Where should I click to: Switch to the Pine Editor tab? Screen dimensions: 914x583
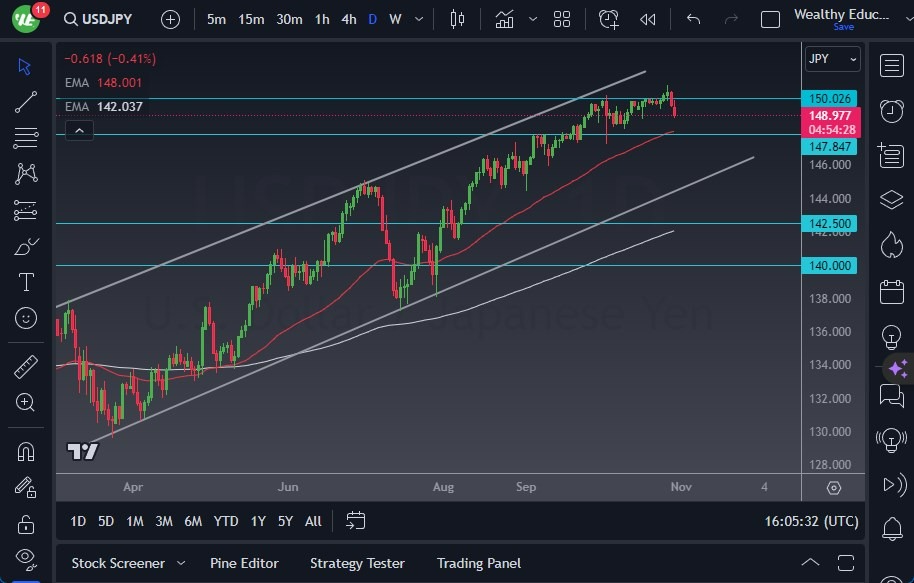coord(244,563)
